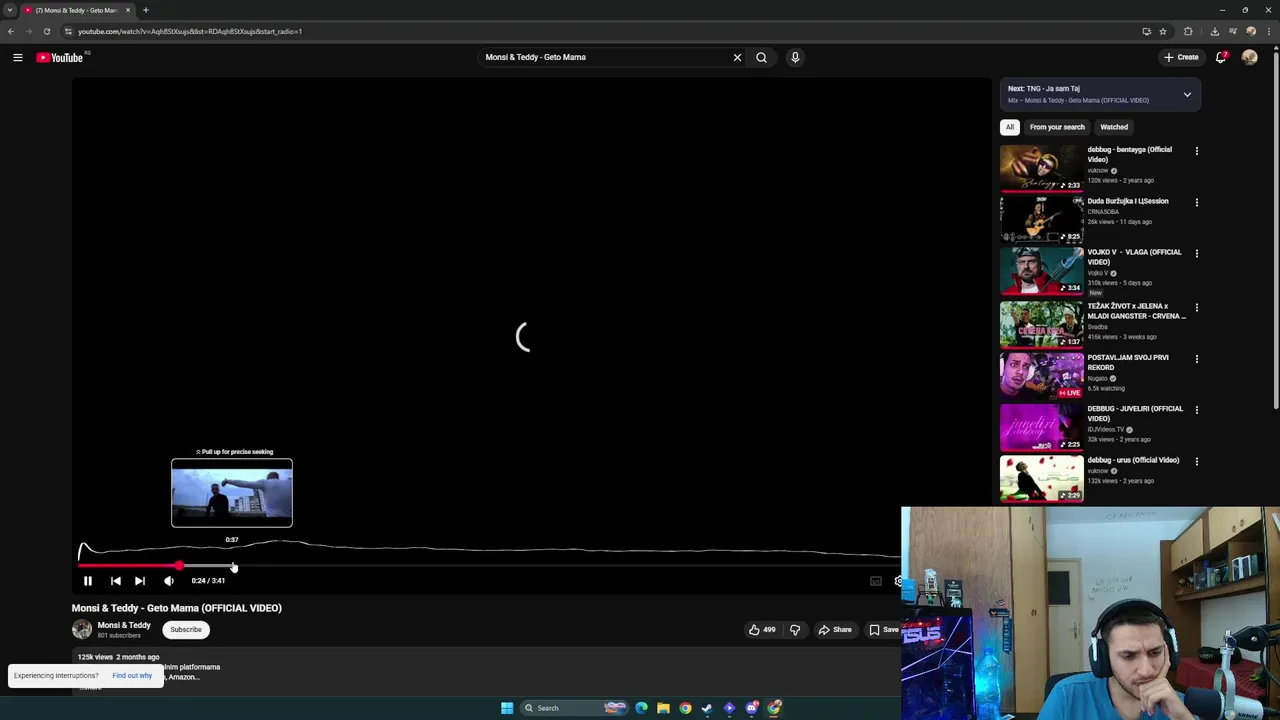Reload the page in the browser
Screen dimensions: 1280x720
(46, 31)
